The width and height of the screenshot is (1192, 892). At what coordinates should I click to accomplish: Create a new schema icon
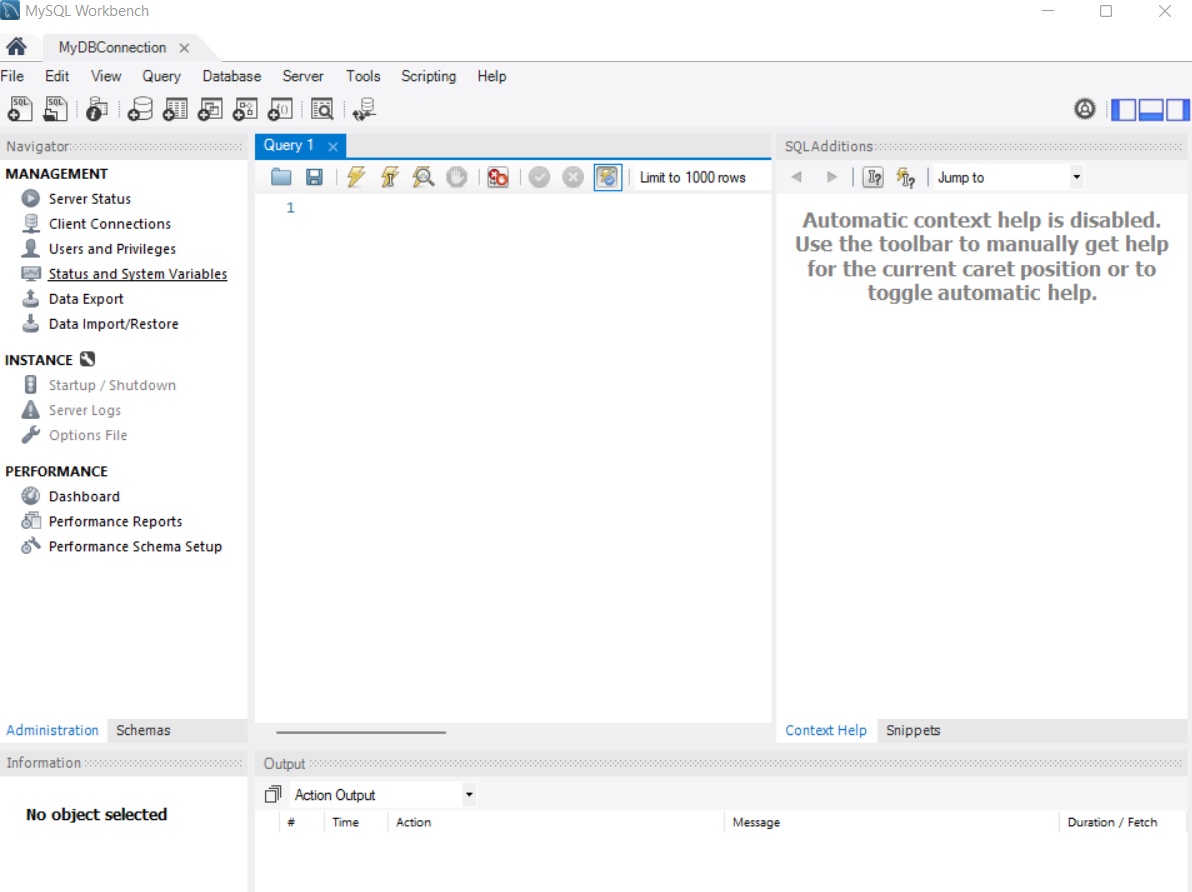coord(140,110)
